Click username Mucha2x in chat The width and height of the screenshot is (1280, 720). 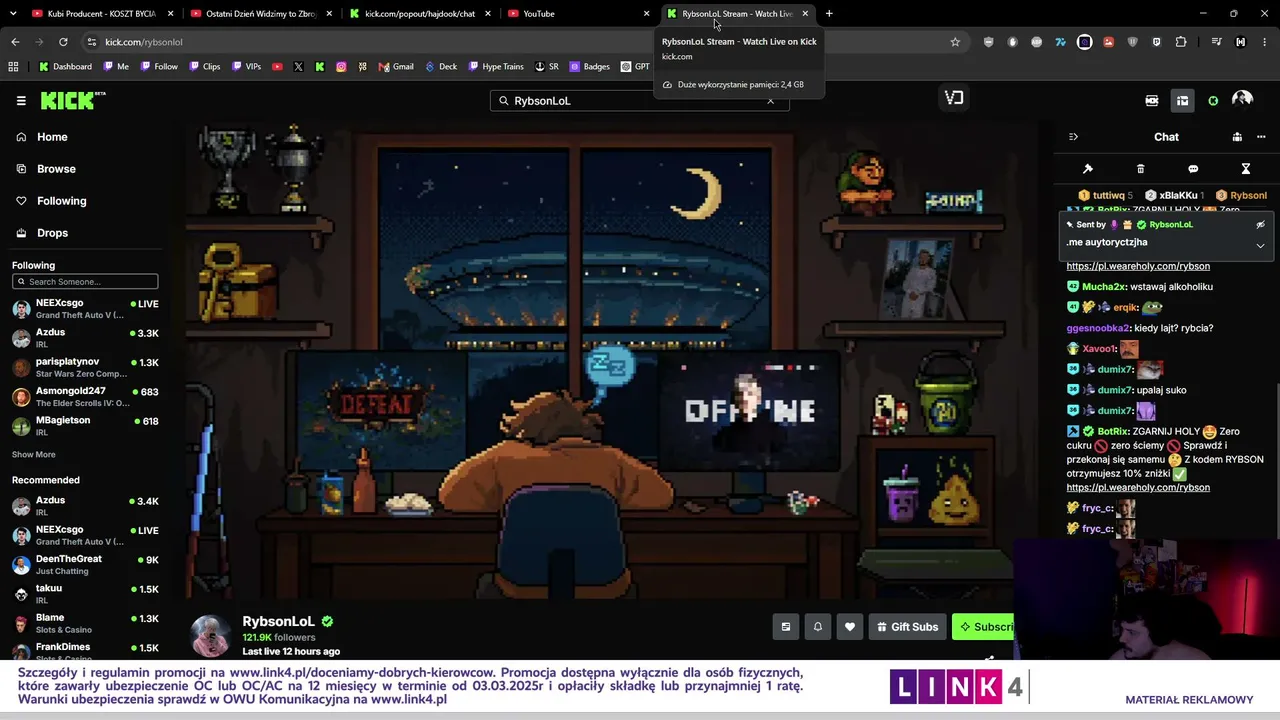pyautogui.click(x=1103, y=287)
